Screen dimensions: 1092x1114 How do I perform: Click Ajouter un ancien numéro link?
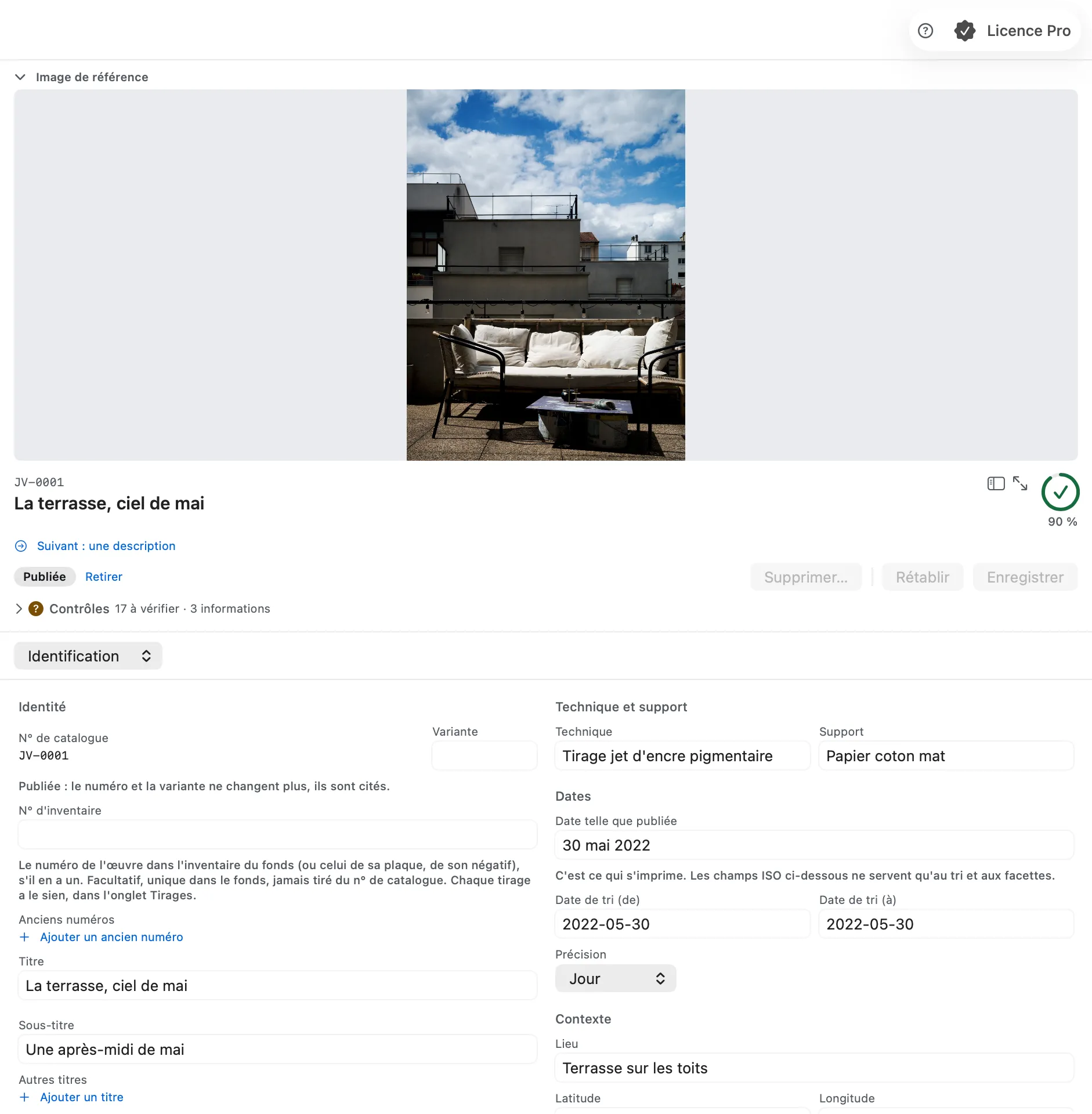[x=111, y=937]
